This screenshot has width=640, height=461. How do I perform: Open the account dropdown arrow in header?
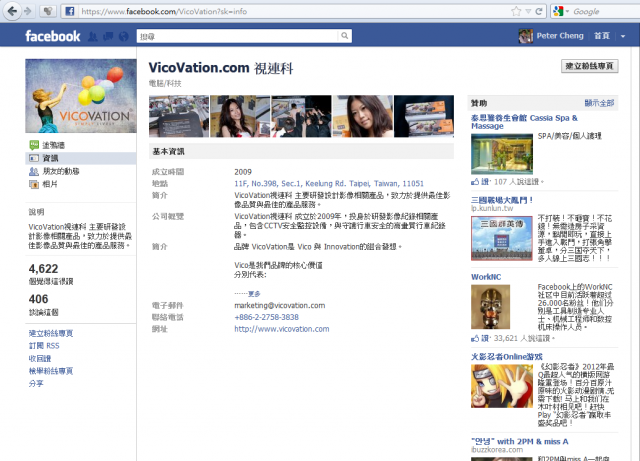pos(623,36)
